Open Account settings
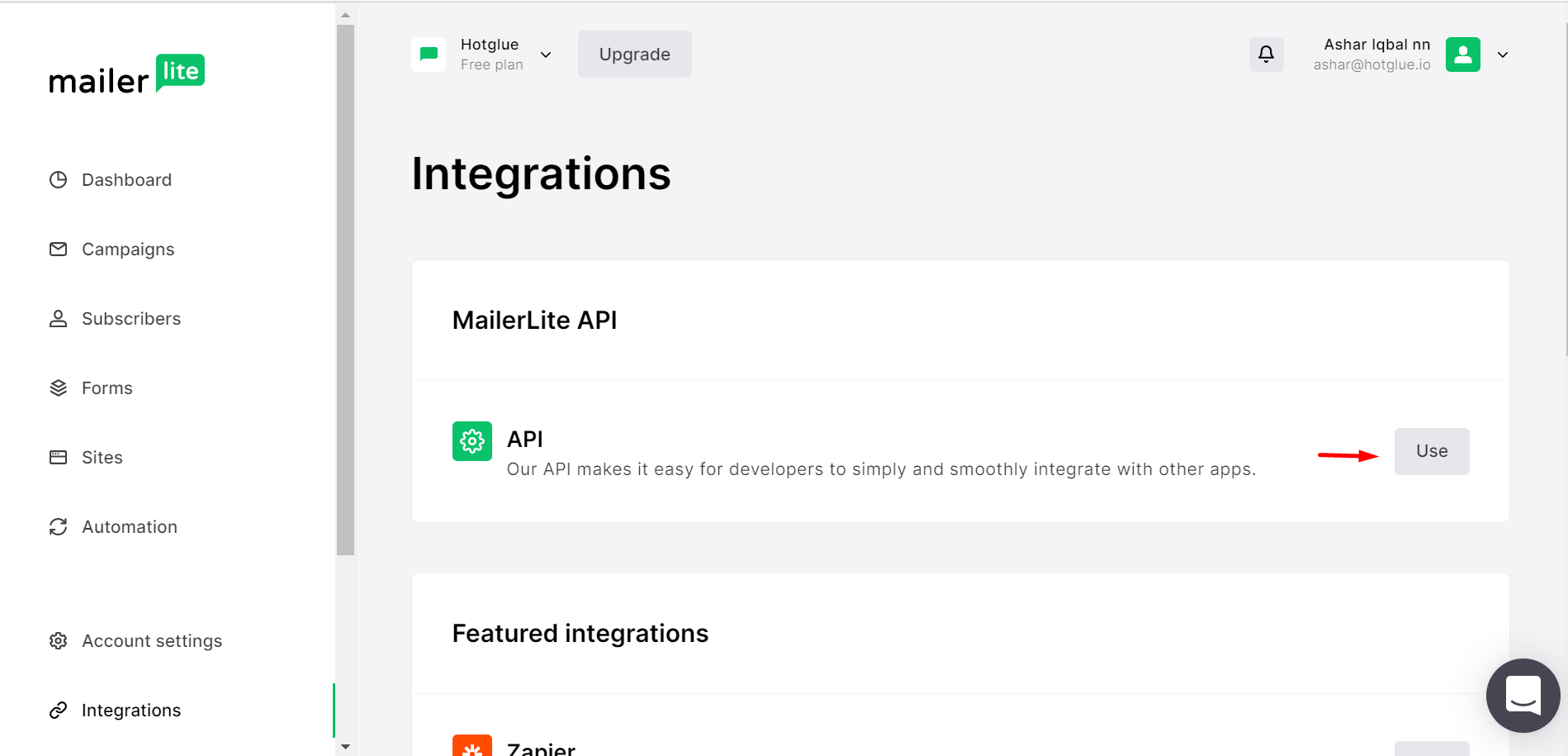This screenshot has width=1568, height=756. click(152, 640)
